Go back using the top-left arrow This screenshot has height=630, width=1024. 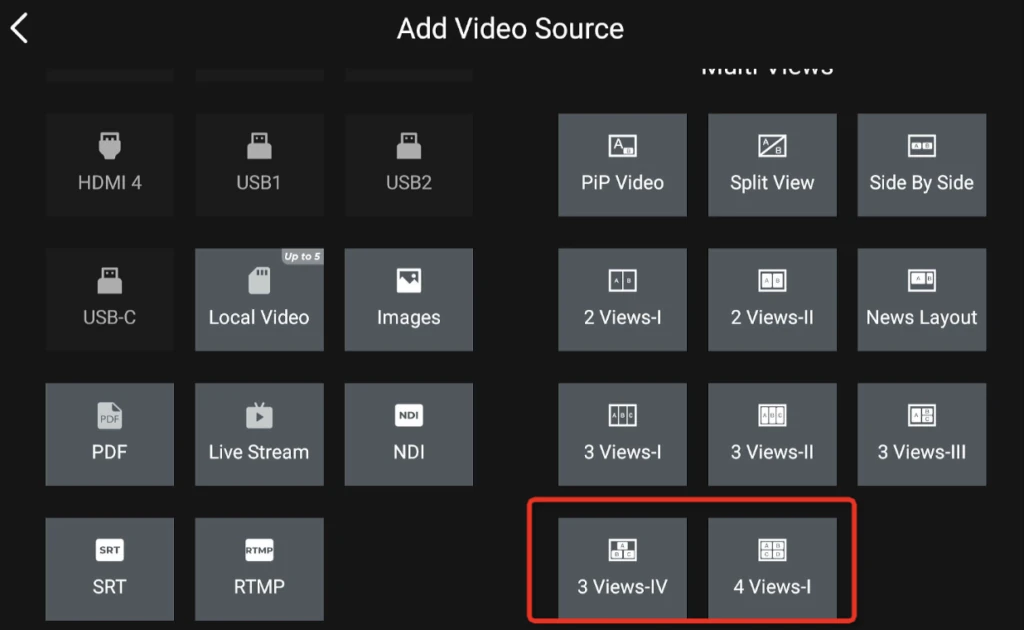tap(20, 28)
